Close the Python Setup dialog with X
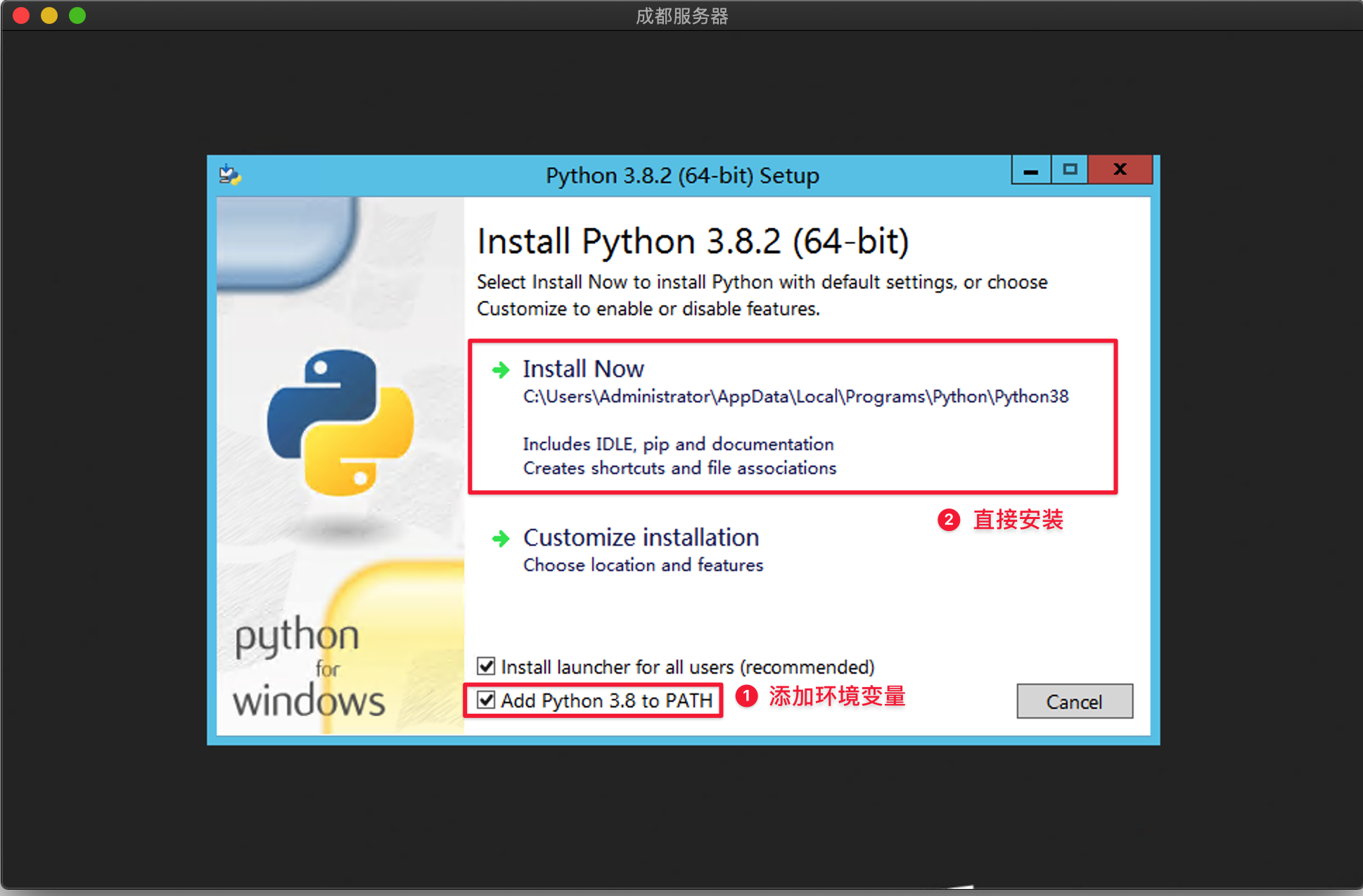 pos(1120,169)
